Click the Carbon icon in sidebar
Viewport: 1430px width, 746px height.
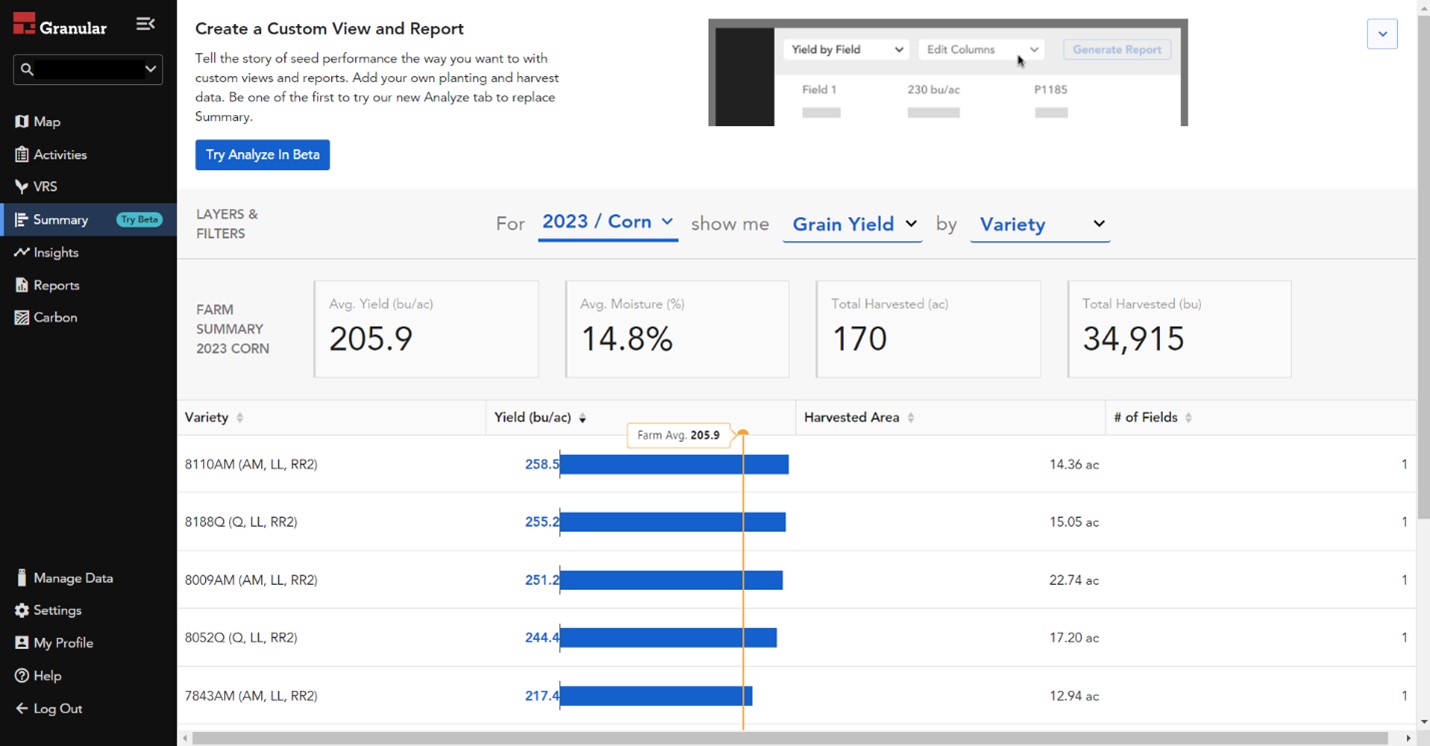(x=22, y=318)
